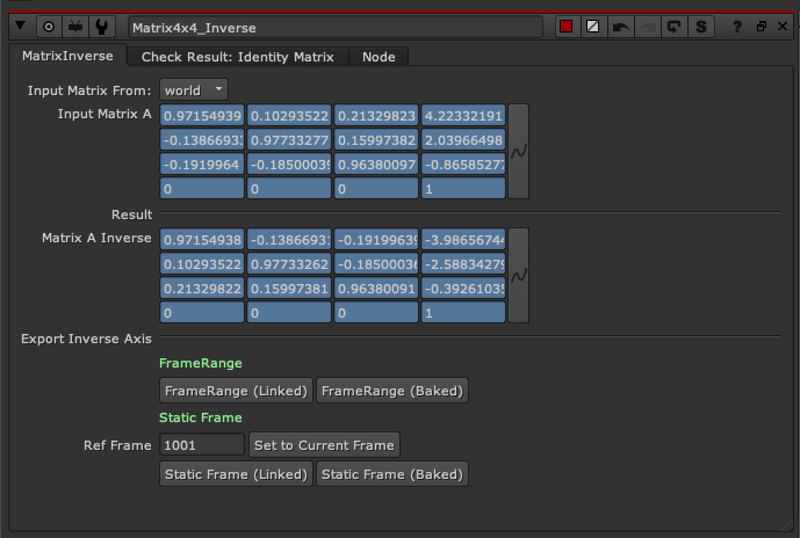Viewport: 800px width, 538px height.
Task: Click the center node in viewer icon
Action: pyautogui.click(x=48, y=27)
